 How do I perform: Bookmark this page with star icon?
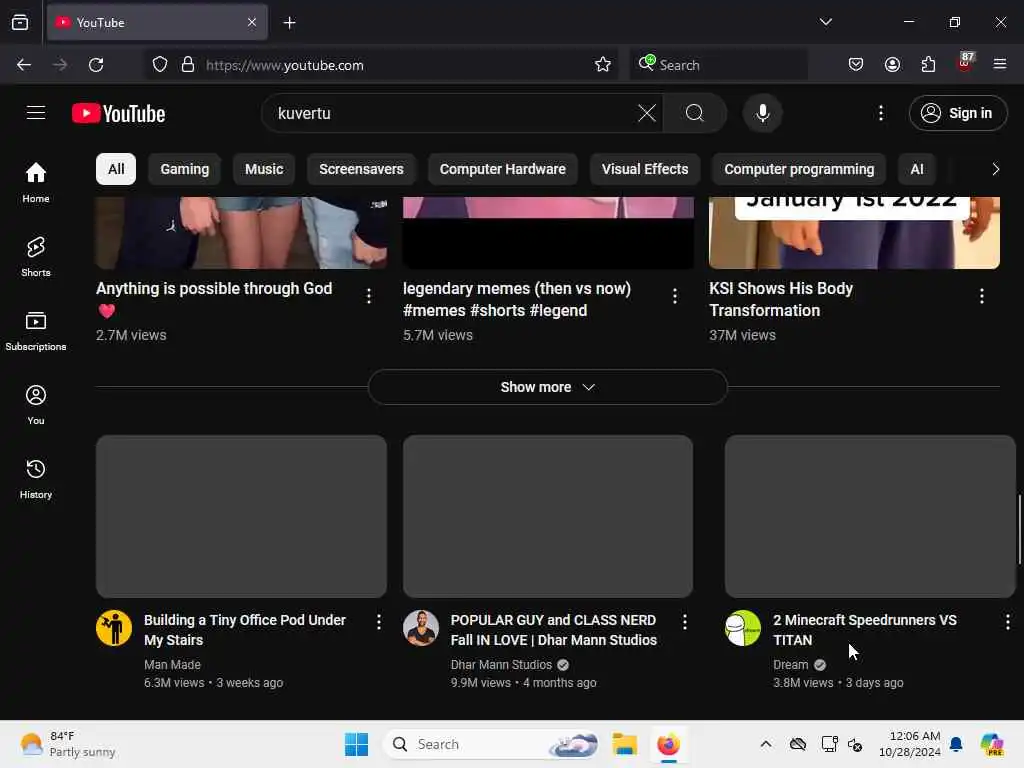tap(603, 65)
